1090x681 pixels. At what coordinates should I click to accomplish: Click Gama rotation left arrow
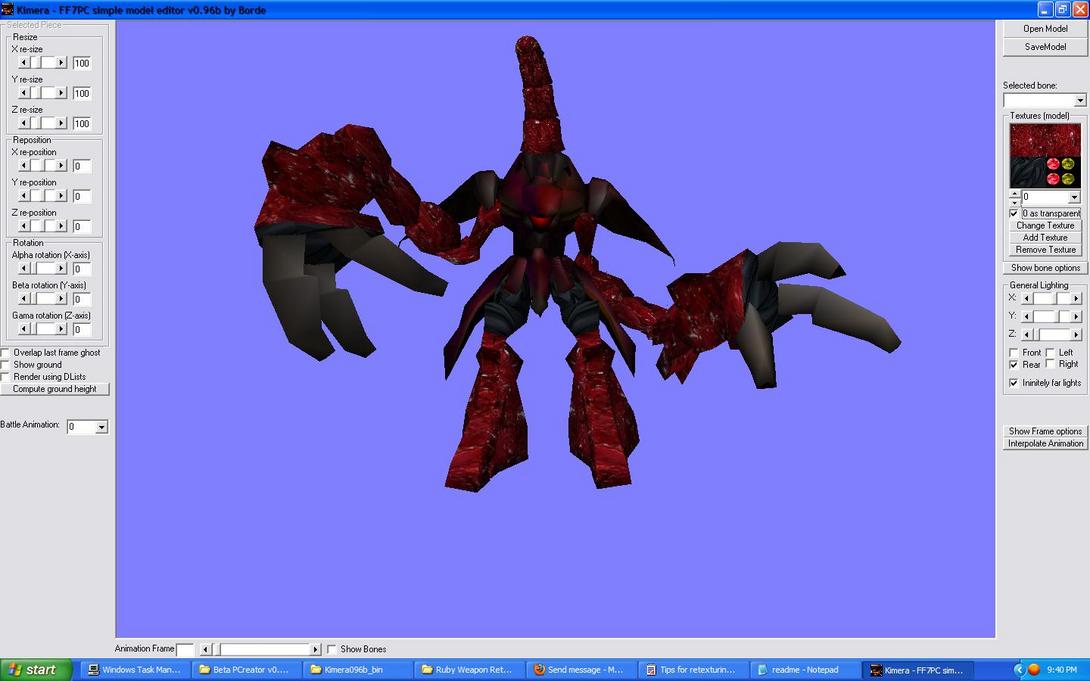pyautogui.click(x=24, y=329)
